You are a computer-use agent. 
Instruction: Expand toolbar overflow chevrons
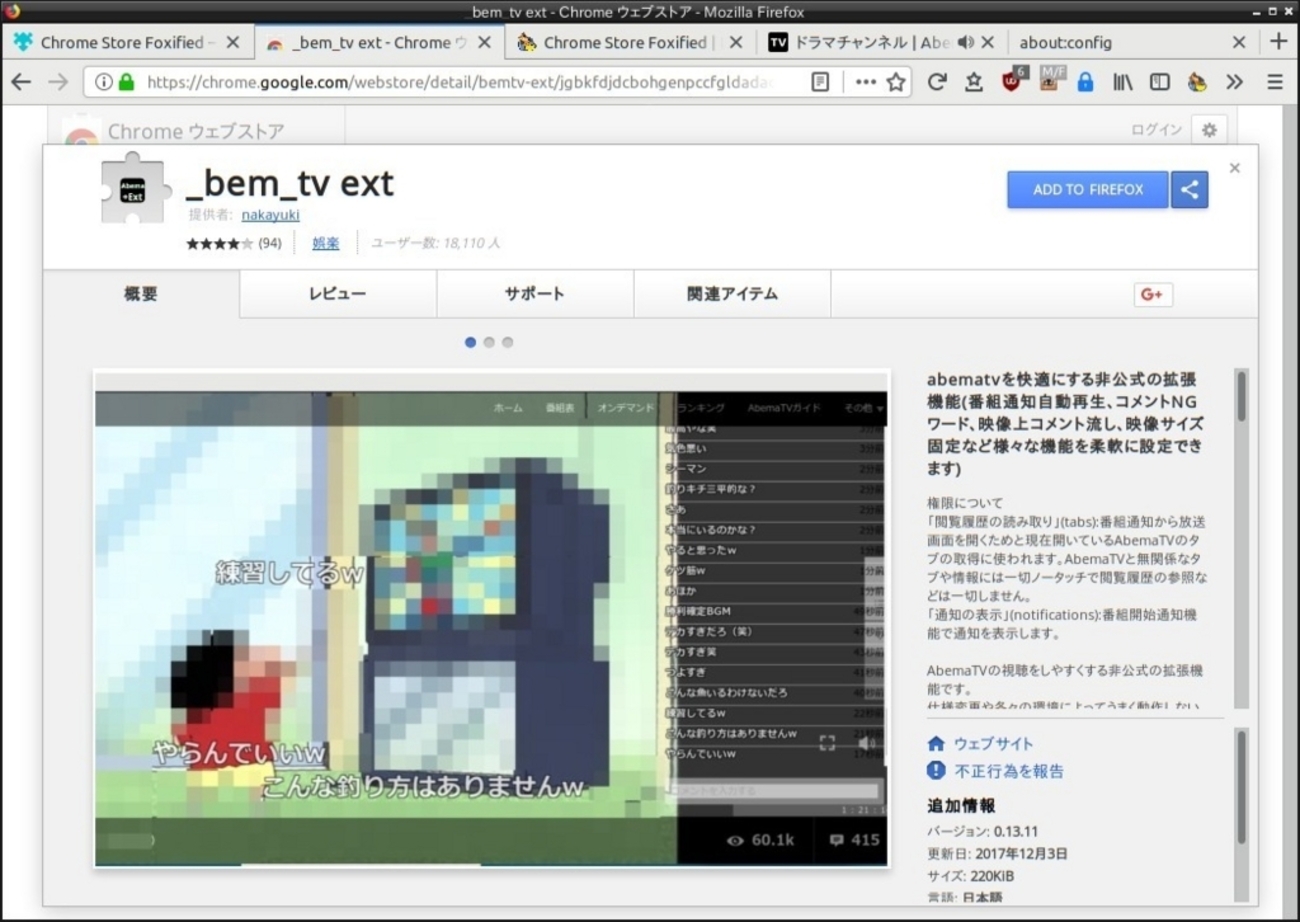1234,82
